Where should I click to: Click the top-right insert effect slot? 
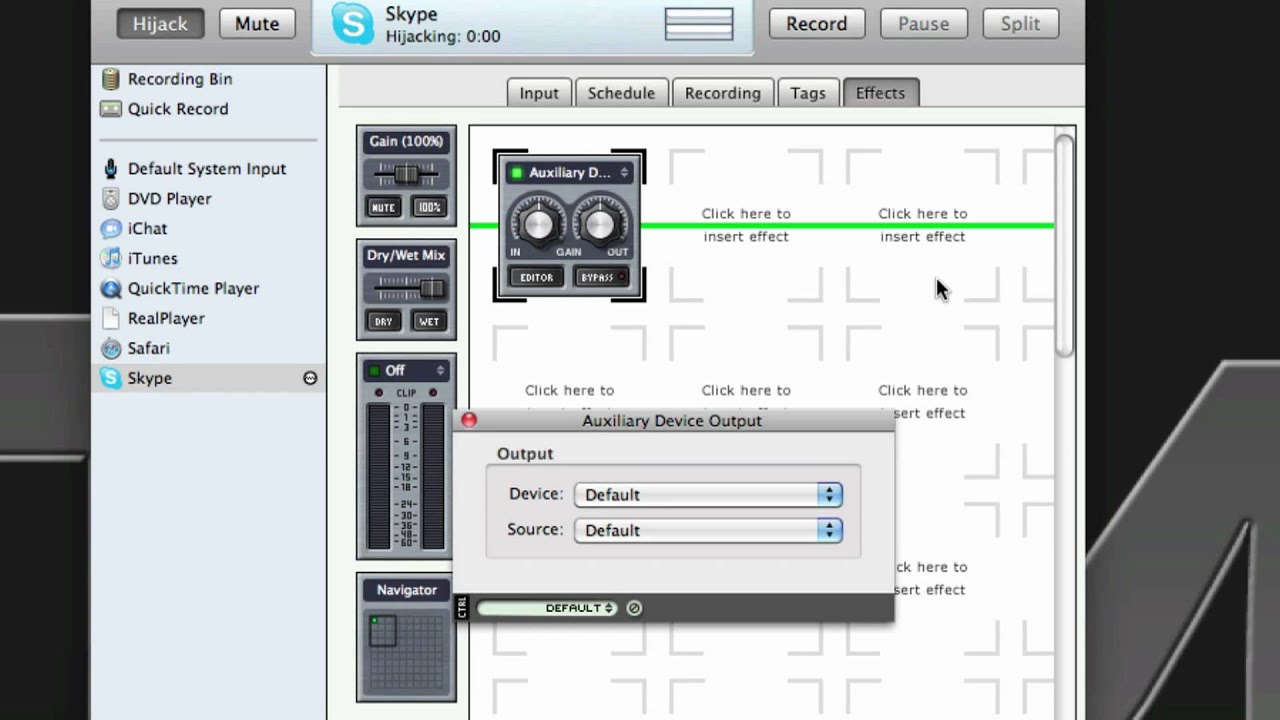(922, 225)
